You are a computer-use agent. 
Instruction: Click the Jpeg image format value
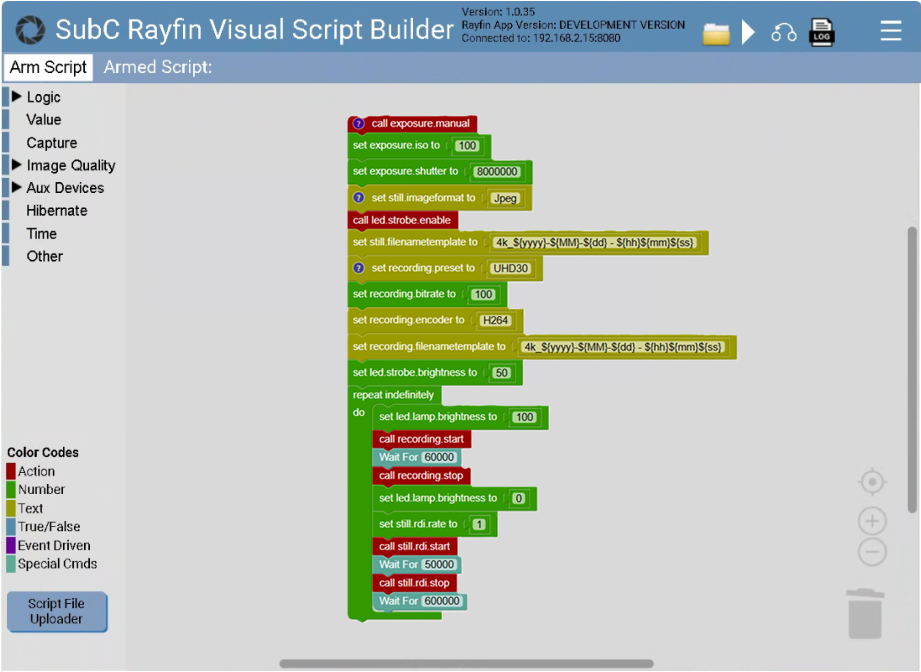[x=506, y=198]
